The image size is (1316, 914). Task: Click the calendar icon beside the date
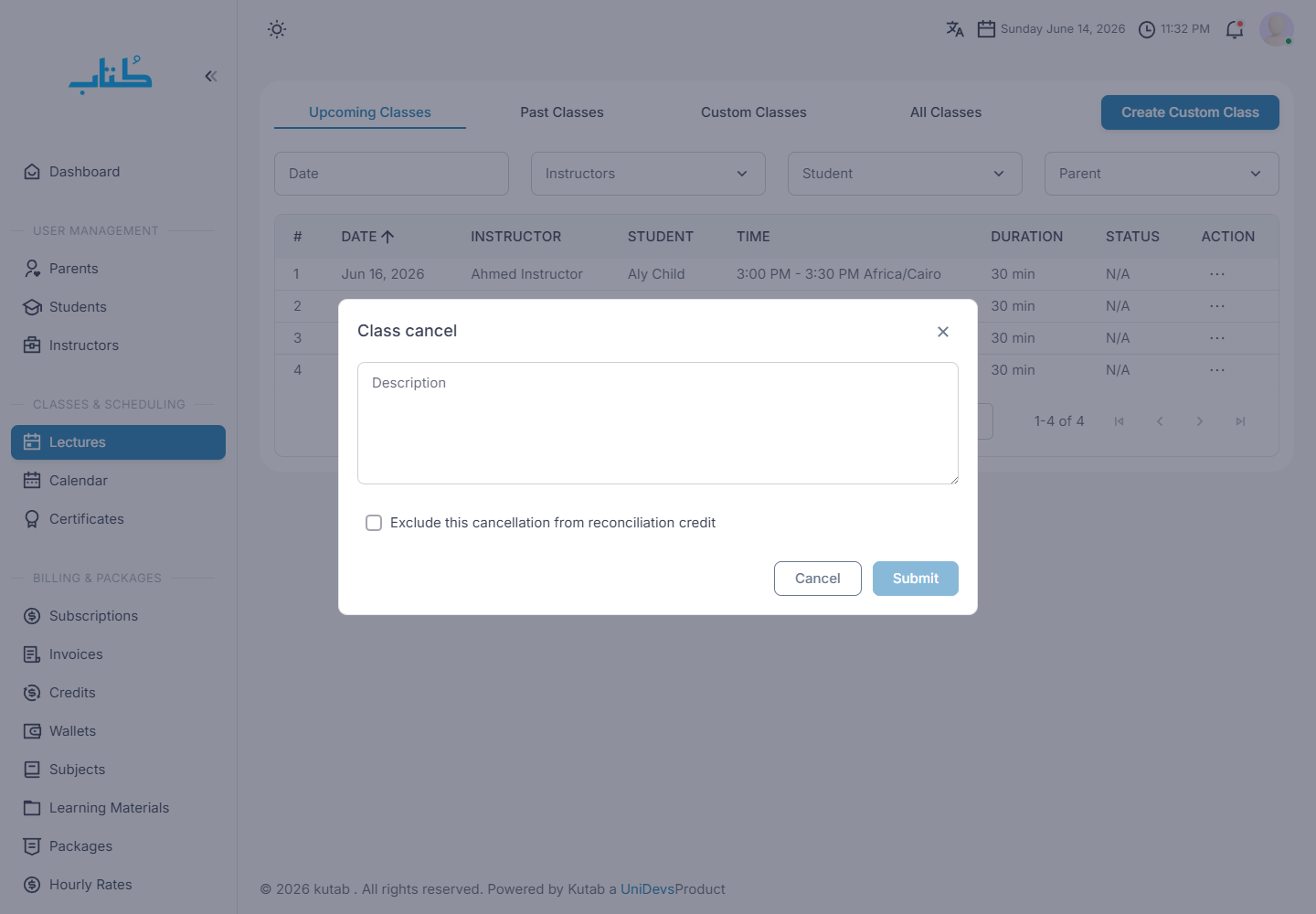tap(986, 29)
